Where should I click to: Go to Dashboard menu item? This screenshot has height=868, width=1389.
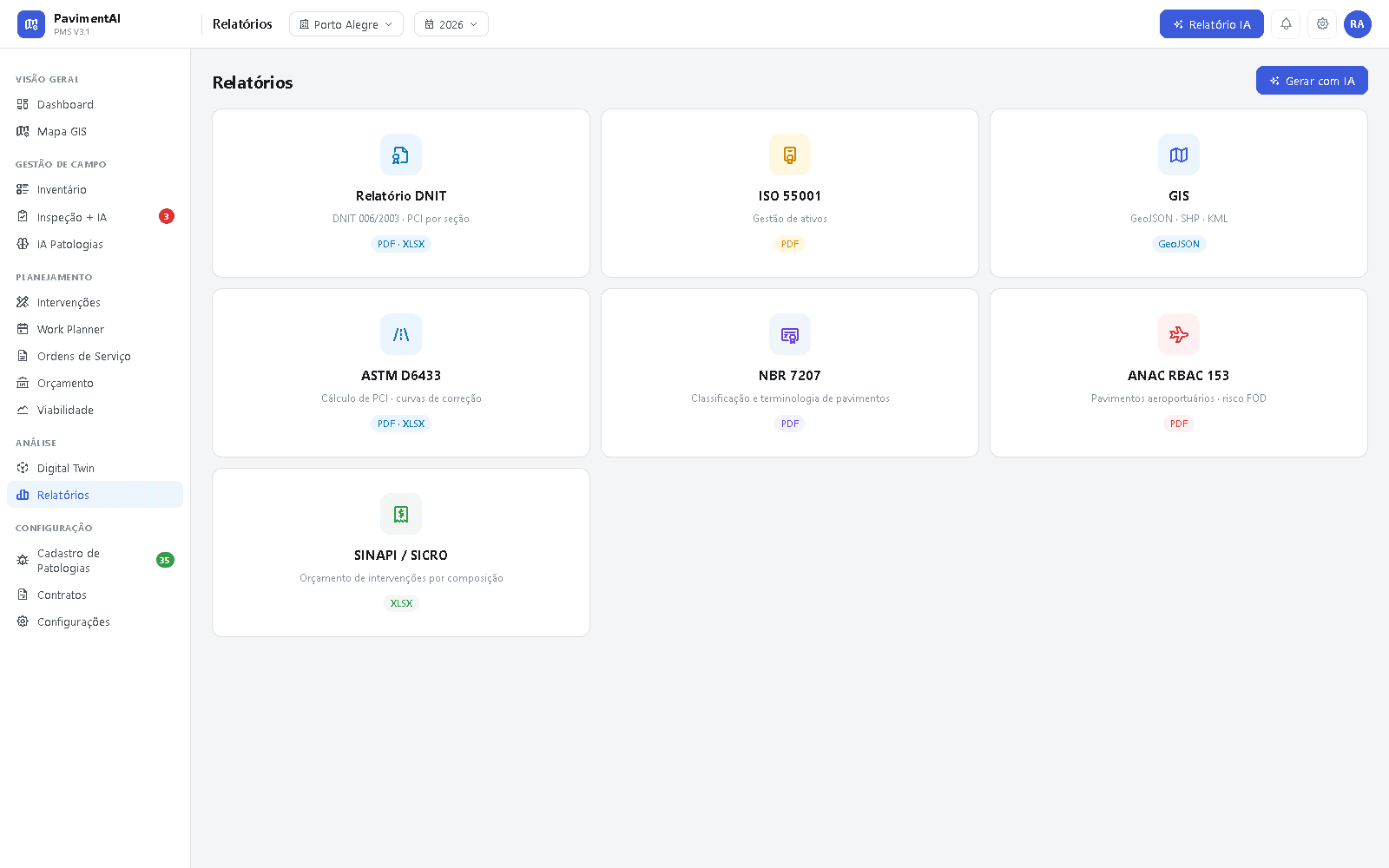[x=95, y=104]
